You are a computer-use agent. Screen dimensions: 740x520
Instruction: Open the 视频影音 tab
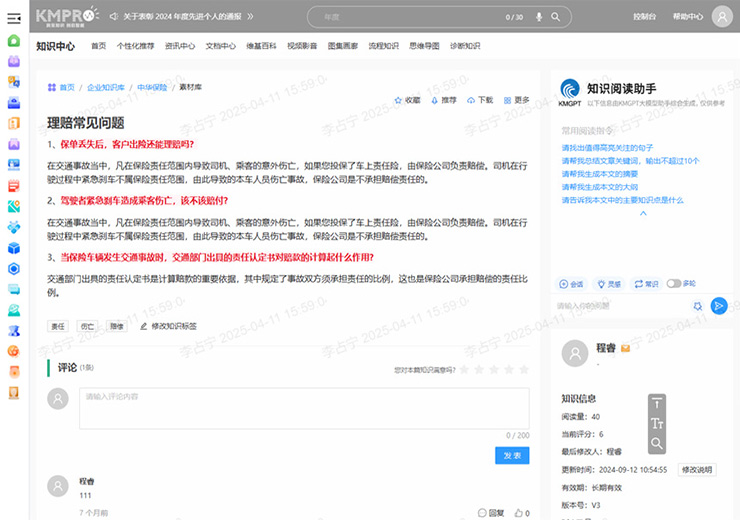coord(302,46)
